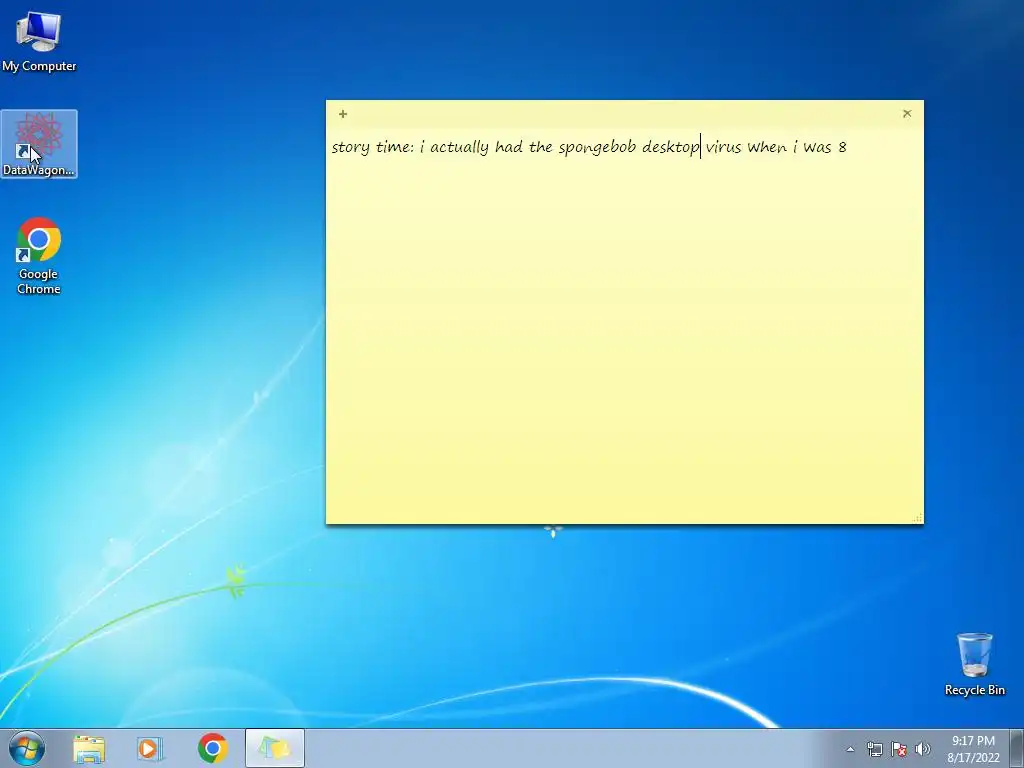Grab the sticky note resize grip corner
This screenshot has height=768, width=1024.
click(x=918, y=518)
